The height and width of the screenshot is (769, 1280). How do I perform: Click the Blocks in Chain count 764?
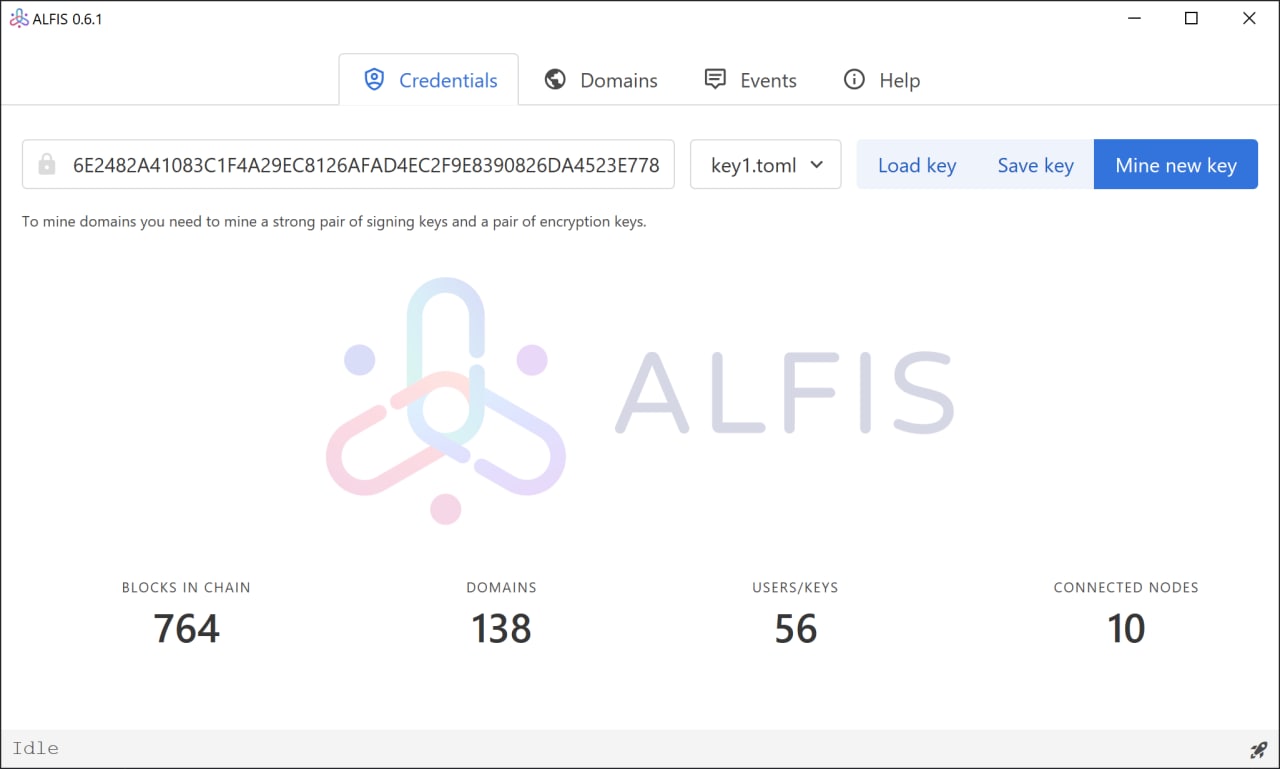coord(186,629)
